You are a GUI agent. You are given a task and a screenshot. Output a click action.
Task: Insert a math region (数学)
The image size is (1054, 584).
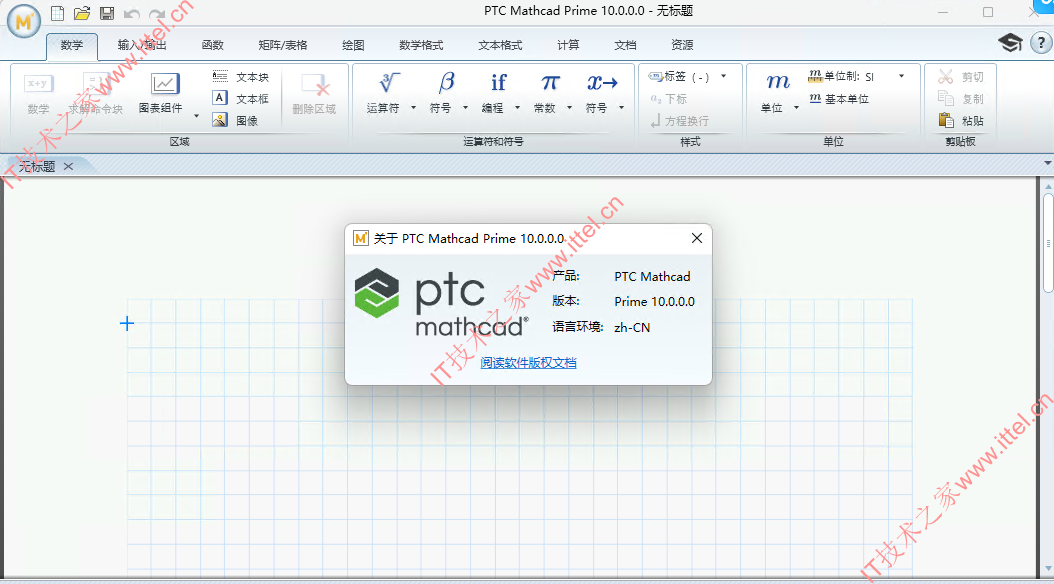(x=38, y=93)
